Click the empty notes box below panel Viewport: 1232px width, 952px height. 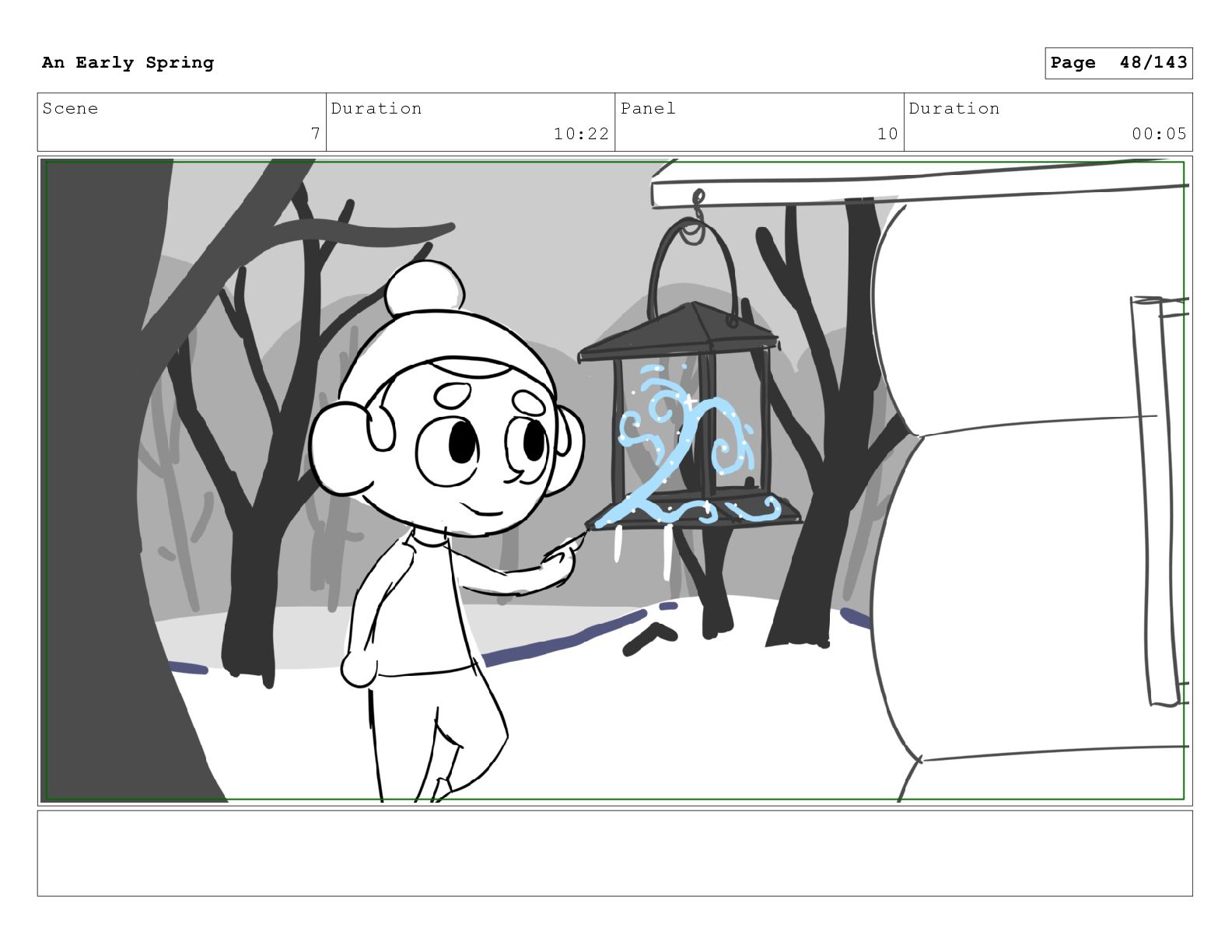(x=614, y=853)
